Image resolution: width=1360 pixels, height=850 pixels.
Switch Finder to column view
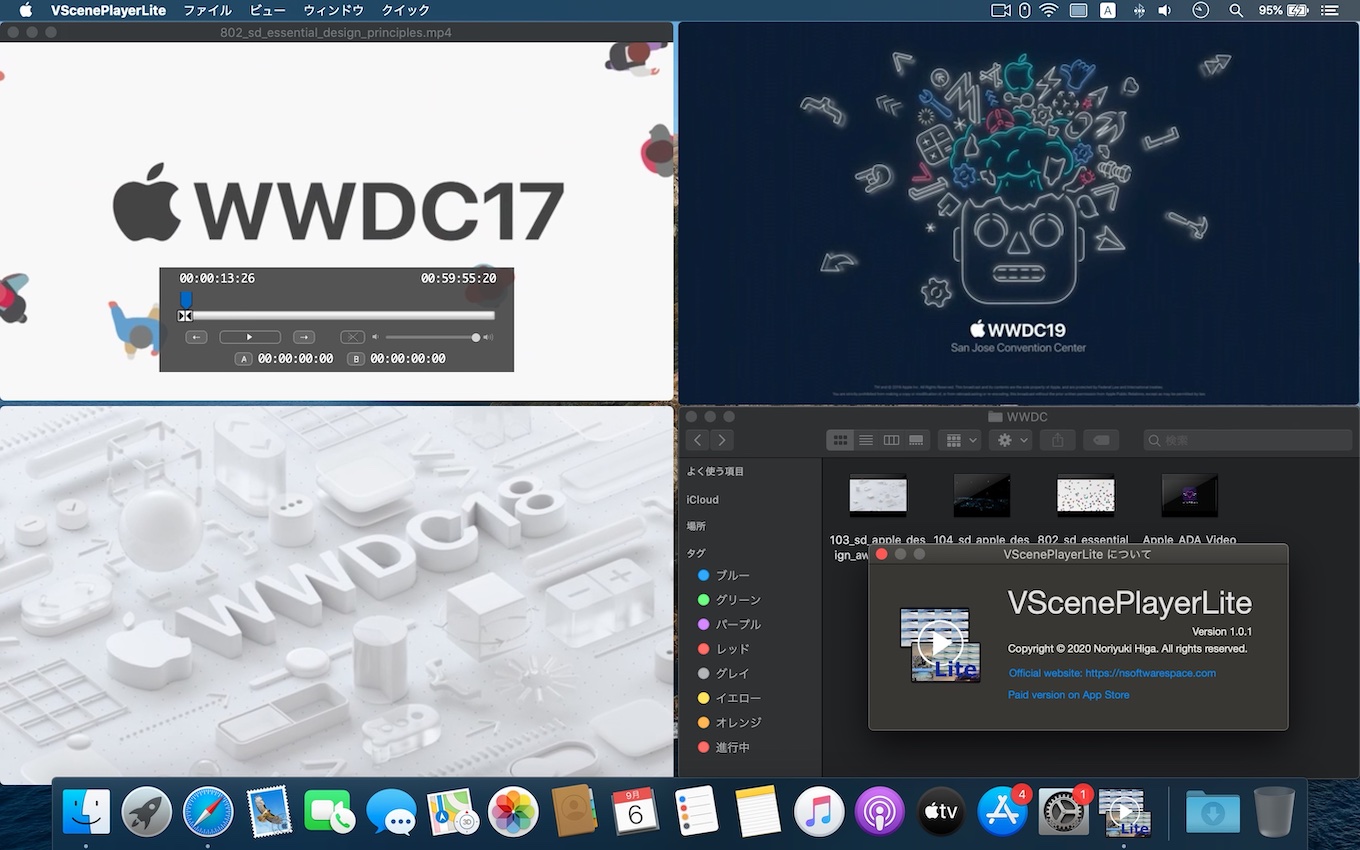pyautogui.click(x=891, y=440)
